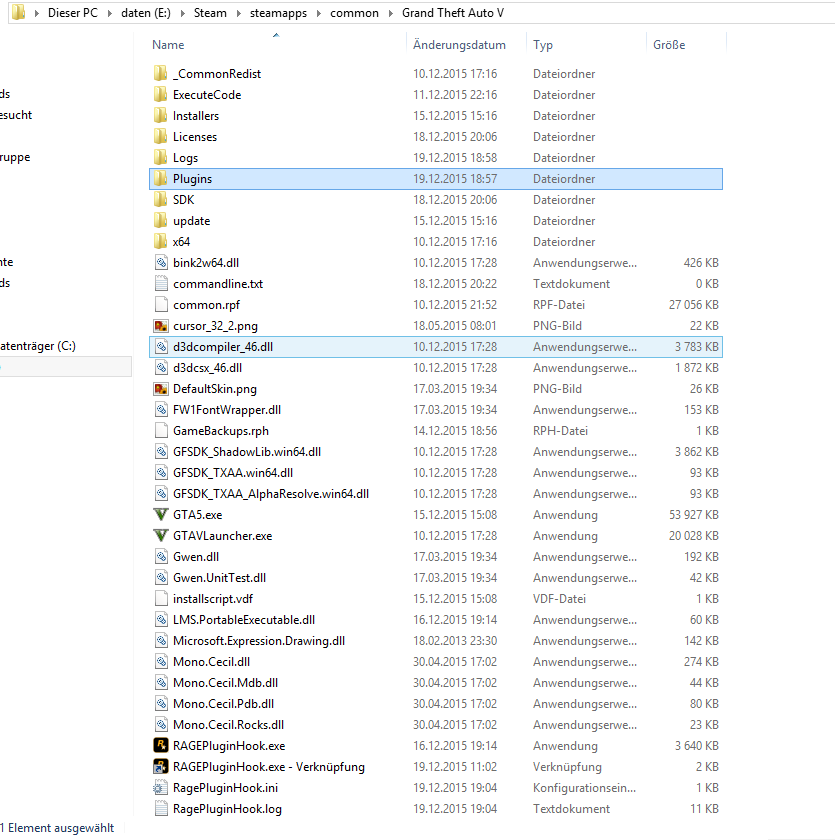Go to daten (E:) in the breadcrumb
Viewport: 835px width, 840px height.
(x=146, y=13)
